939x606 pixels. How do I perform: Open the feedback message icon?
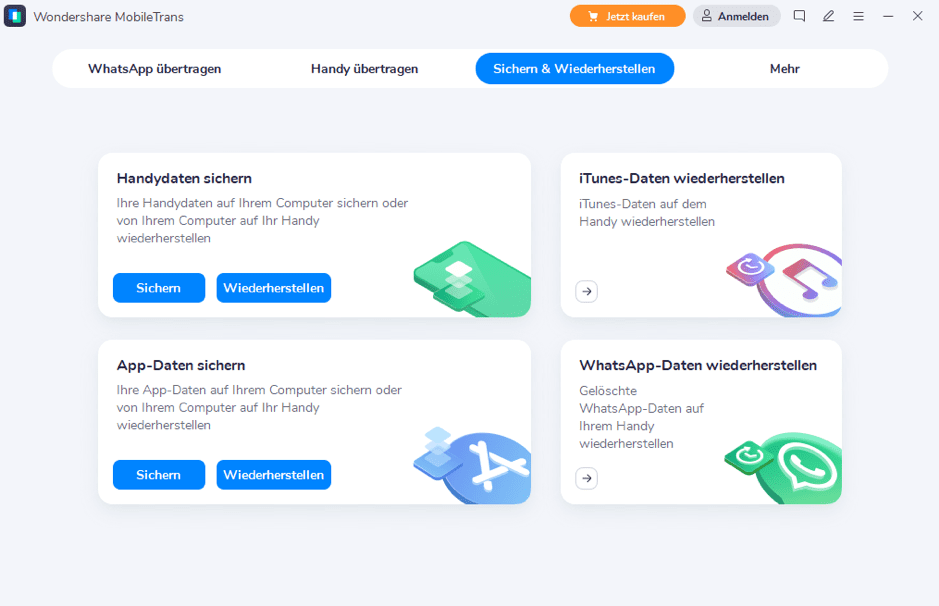click(x=799, y=16)
